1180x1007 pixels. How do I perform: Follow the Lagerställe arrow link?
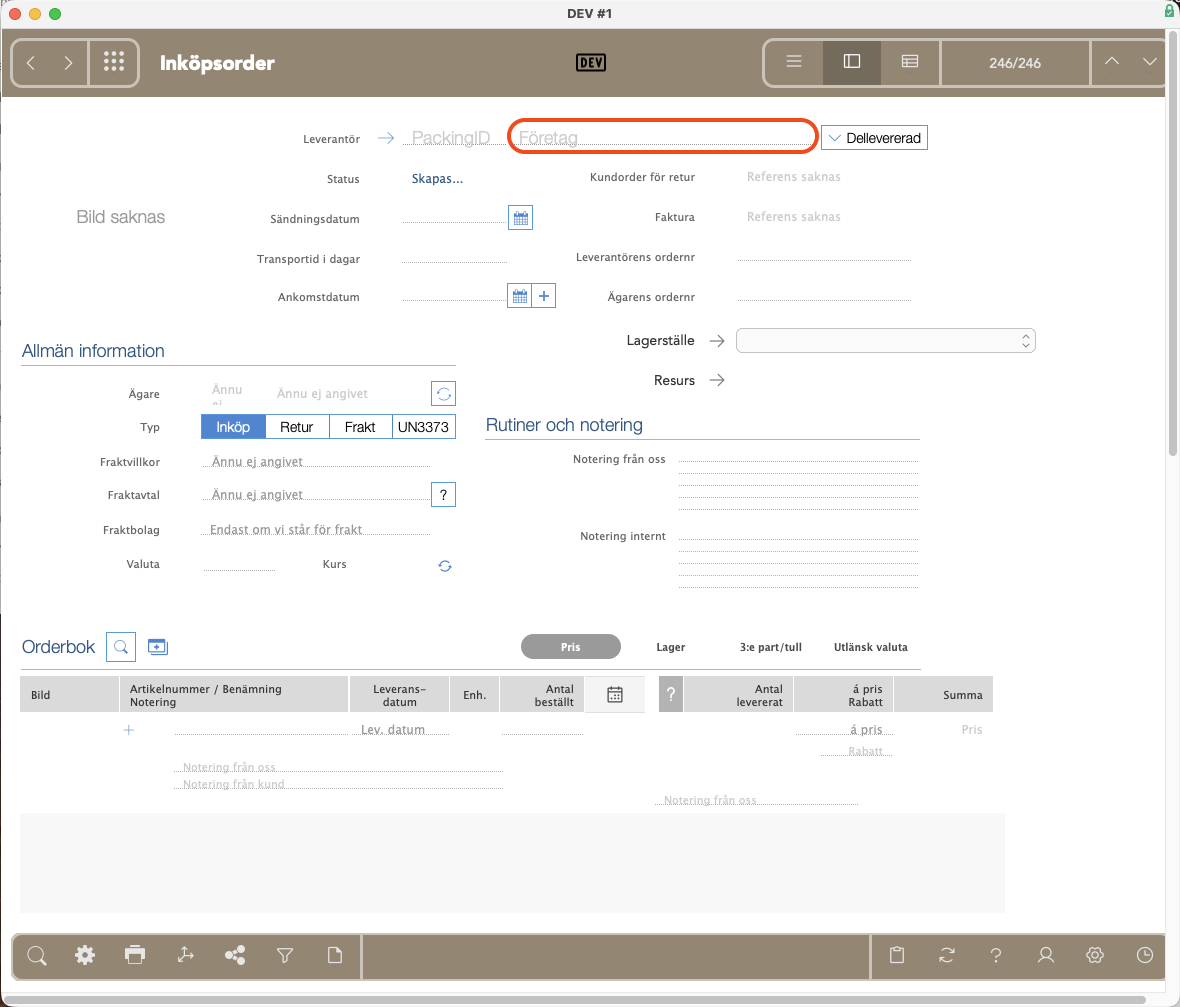(x=717, y=341)
